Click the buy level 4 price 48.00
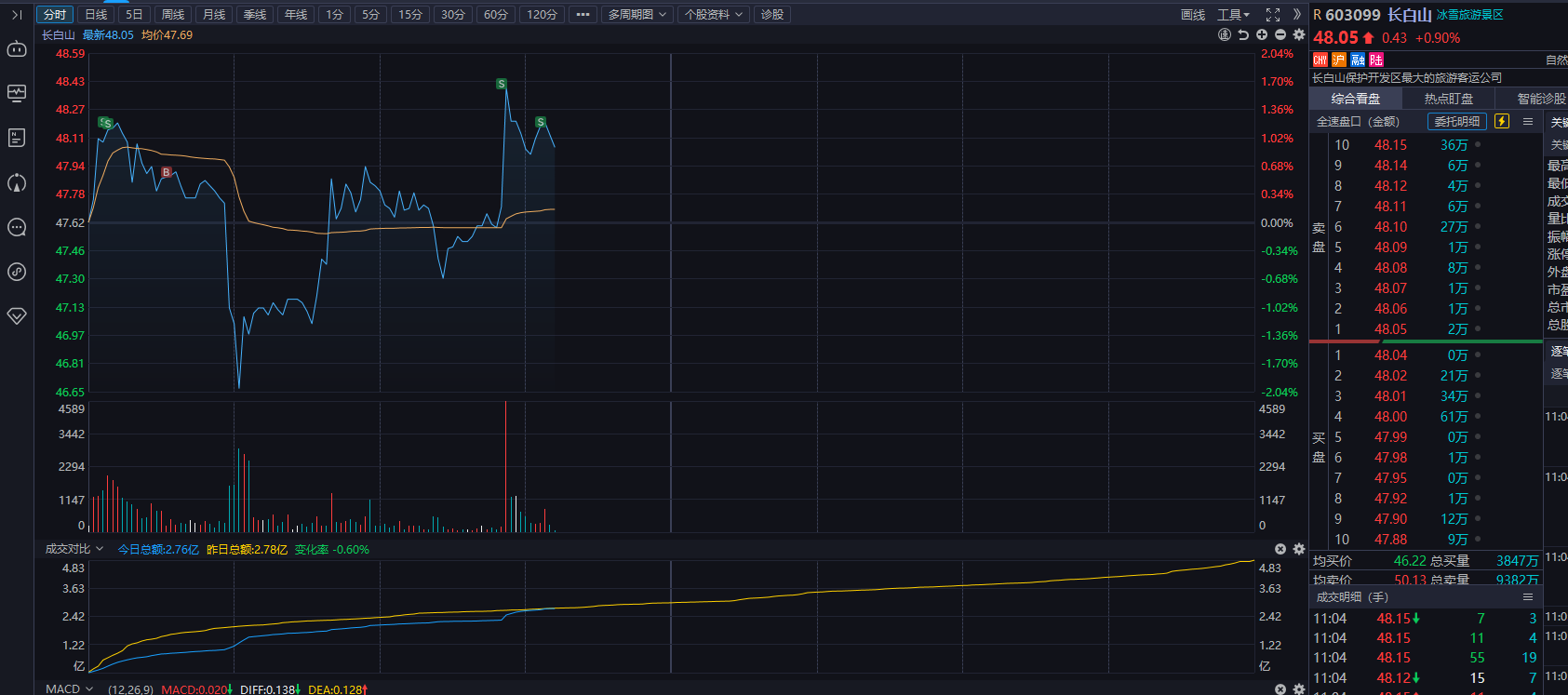1568x695 pixels. (x=1391, y=417)
